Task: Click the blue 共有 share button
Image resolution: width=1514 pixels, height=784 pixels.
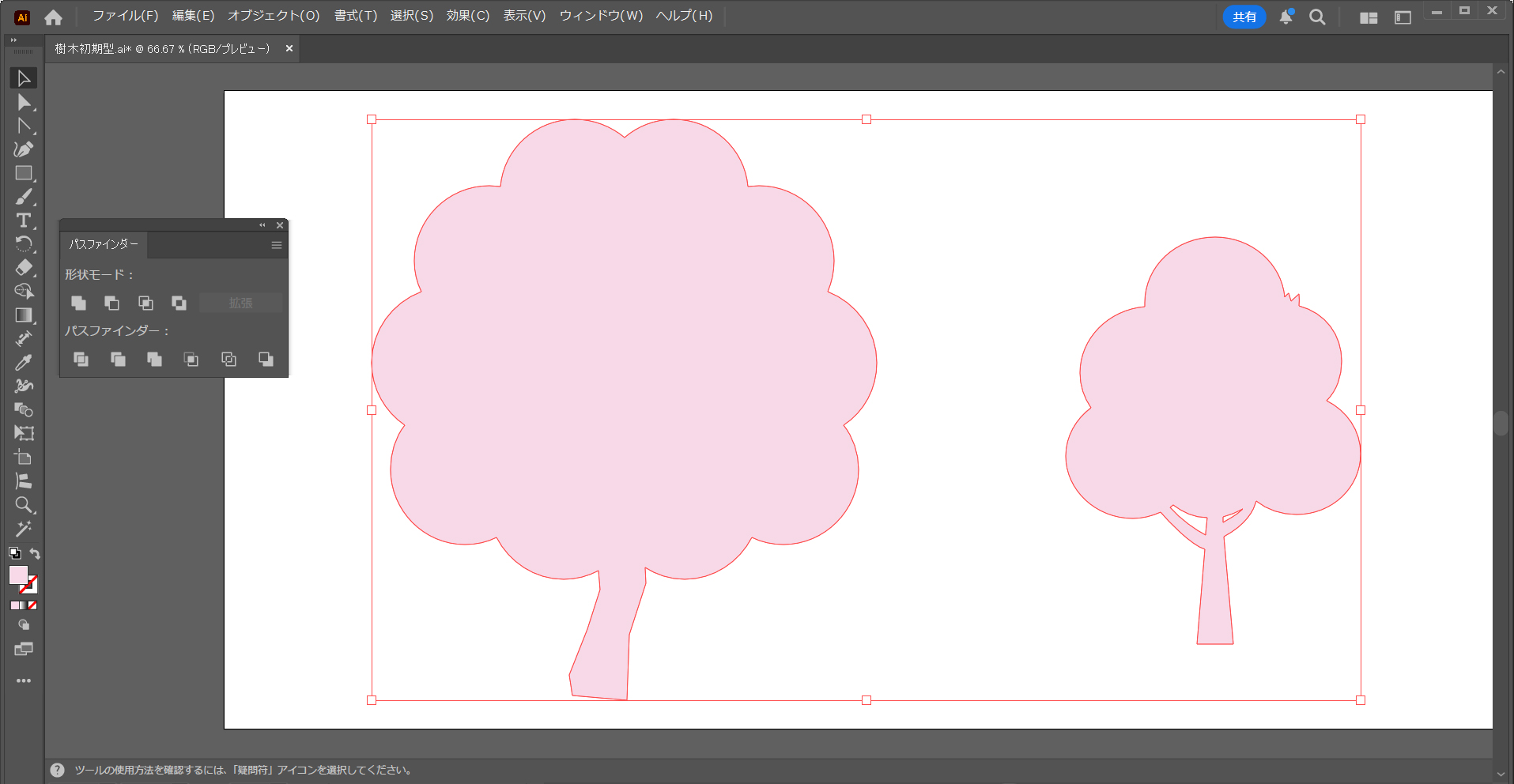Action: coord(1244,17)
